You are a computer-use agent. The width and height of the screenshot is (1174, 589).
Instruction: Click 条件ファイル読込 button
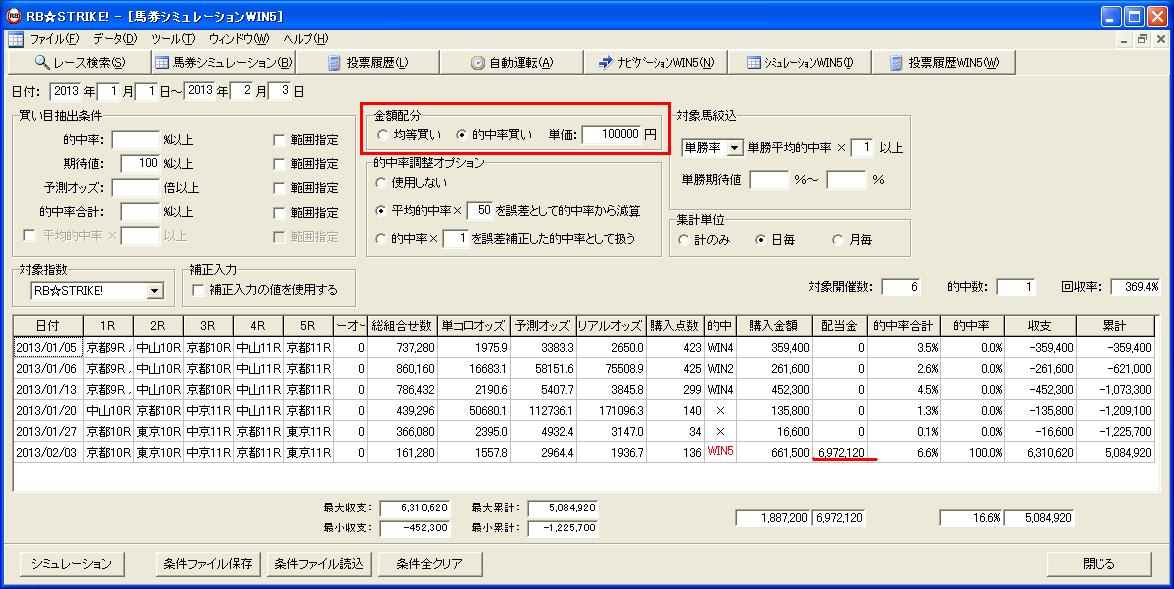coord(319,564)
